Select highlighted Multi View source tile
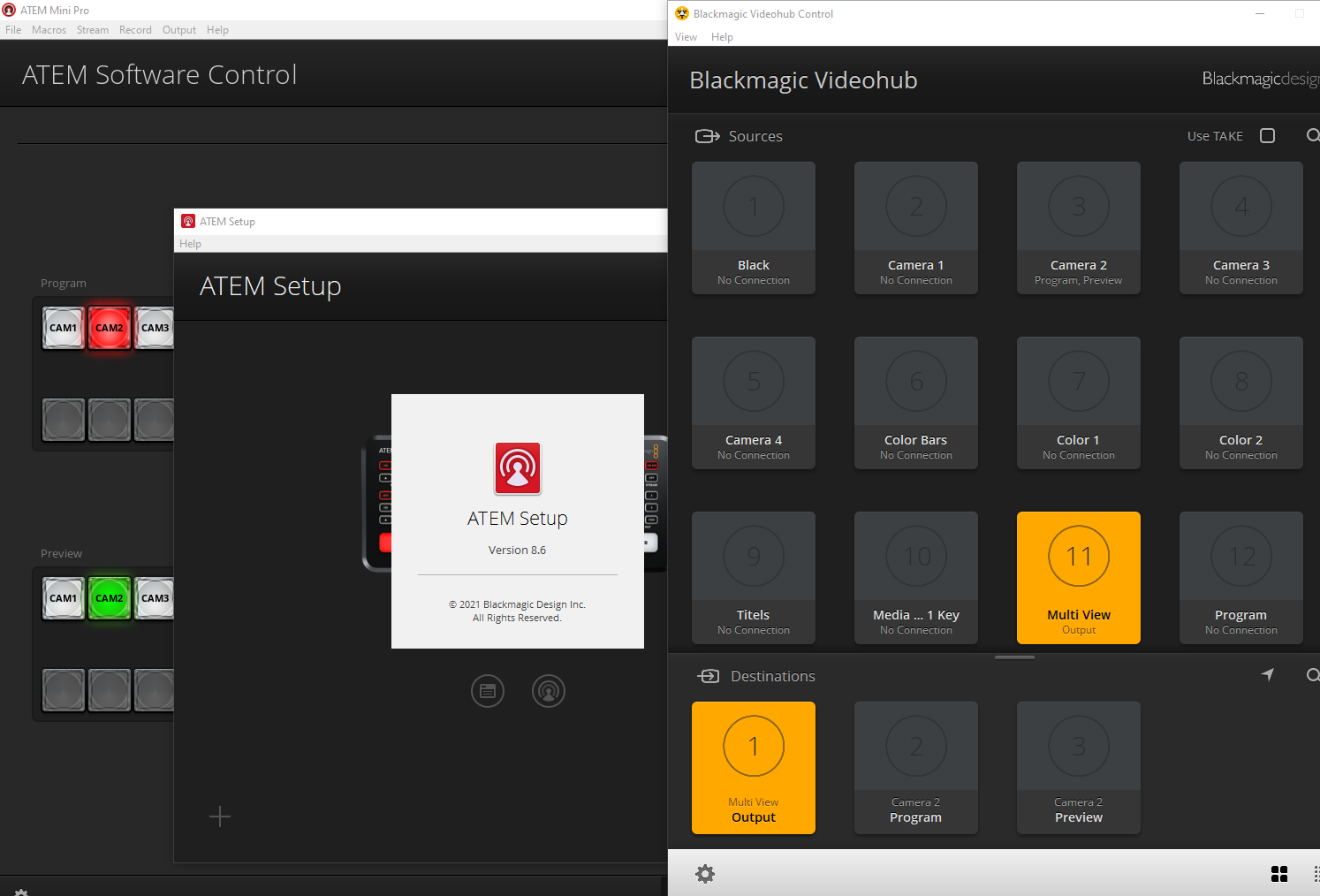This screenshot has width=1320, height=896. coord(1079,578)
